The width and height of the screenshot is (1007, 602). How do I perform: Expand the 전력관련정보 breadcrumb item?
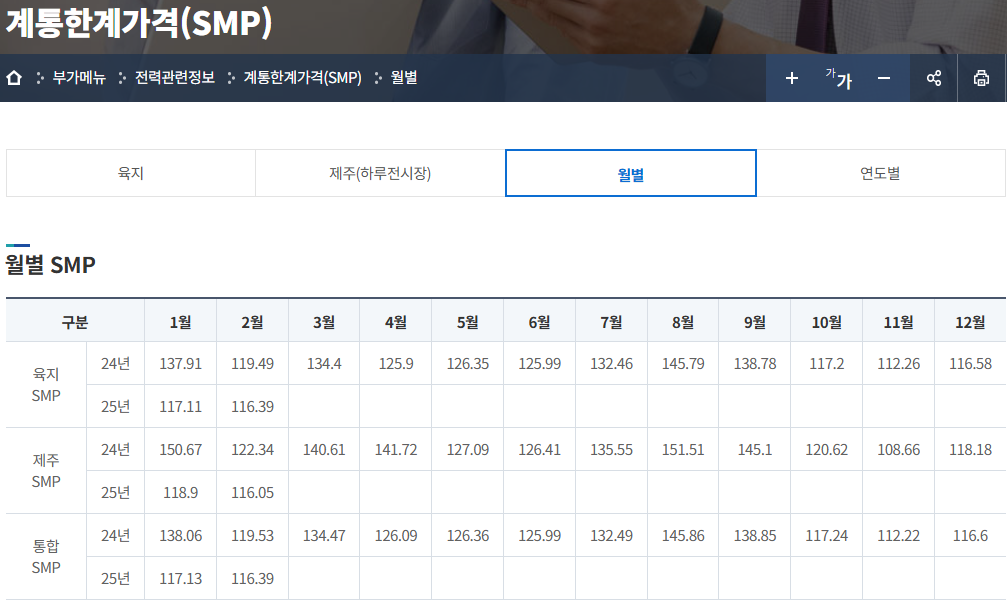tap(174, 78)
